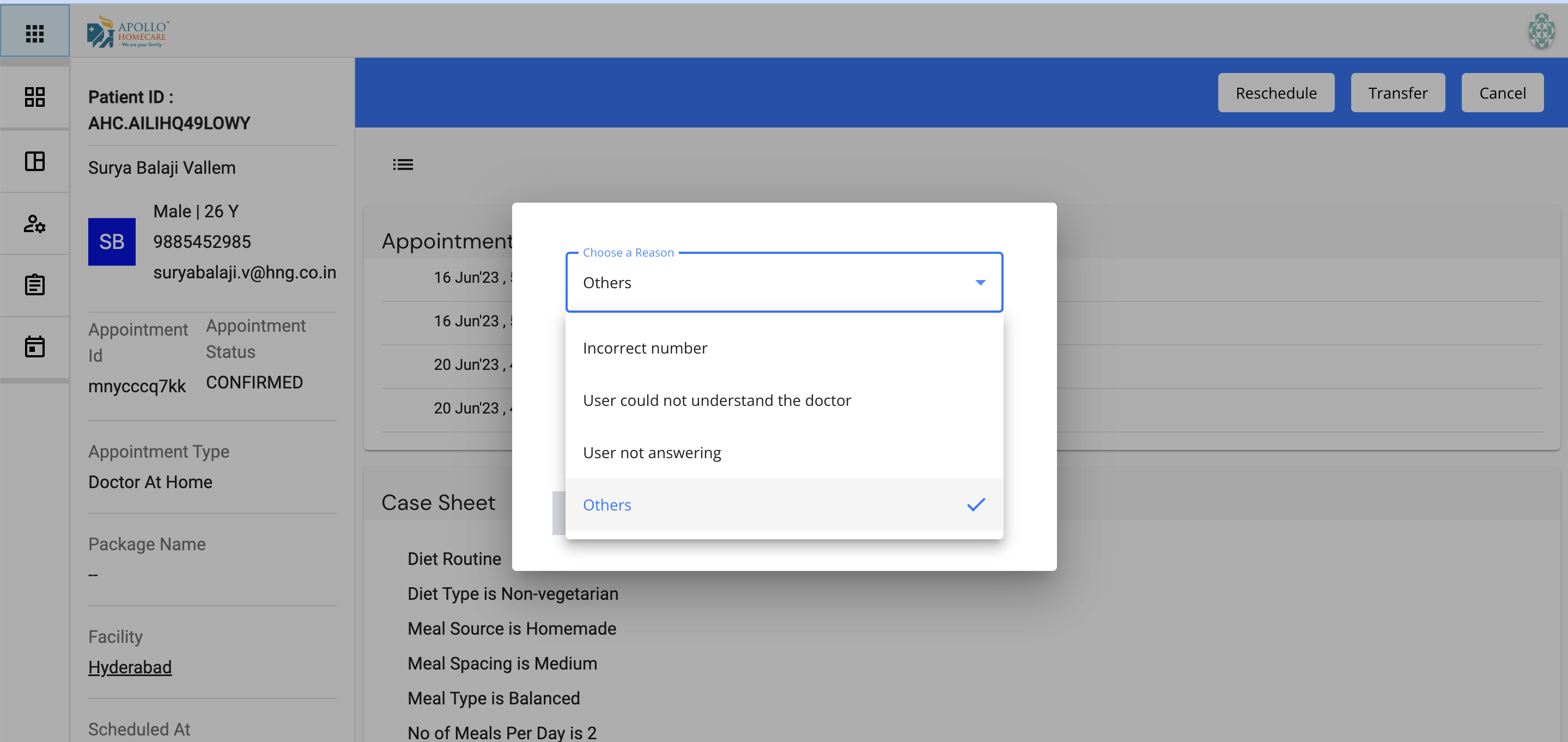The width and height of the screenshot is (1568, 742).
Task: Open the apps grid menu icon
Action: coord(35,33)
